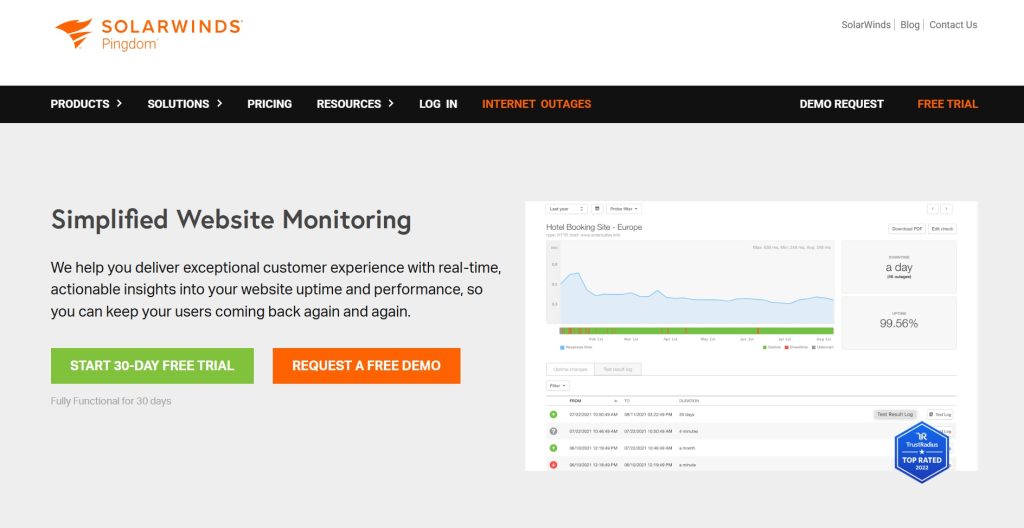Open the Pricing page from the nav bar
The height and width of the screenshot is (528, 1024).
(270, 104)
